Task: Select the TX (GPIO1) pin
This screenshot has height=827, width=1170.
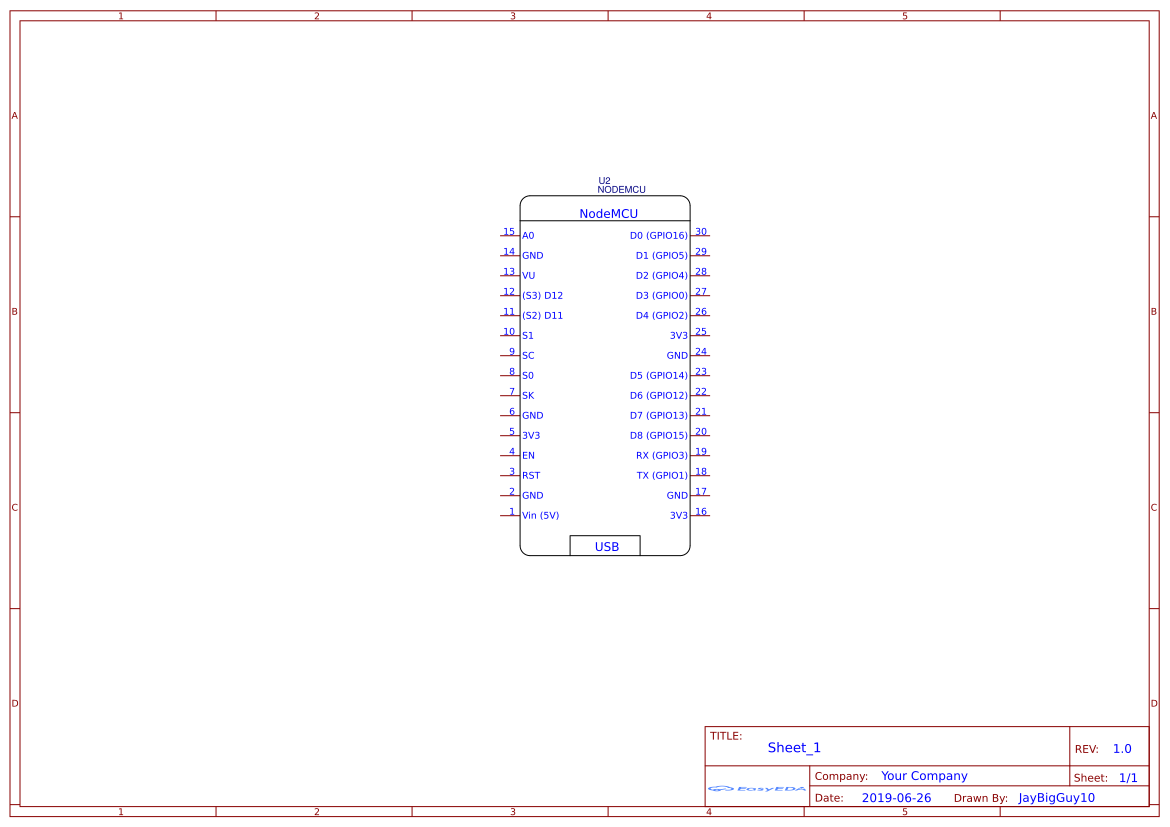Action: coord(660,475)
